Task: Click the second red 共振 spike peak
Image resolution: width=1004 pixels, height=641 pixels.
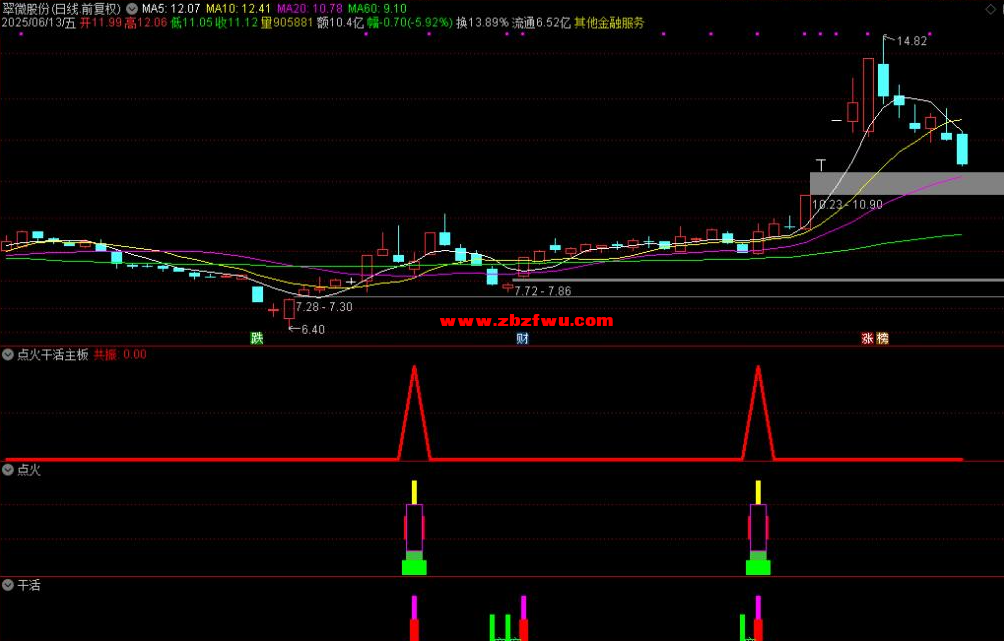Action: pos(759,368)
